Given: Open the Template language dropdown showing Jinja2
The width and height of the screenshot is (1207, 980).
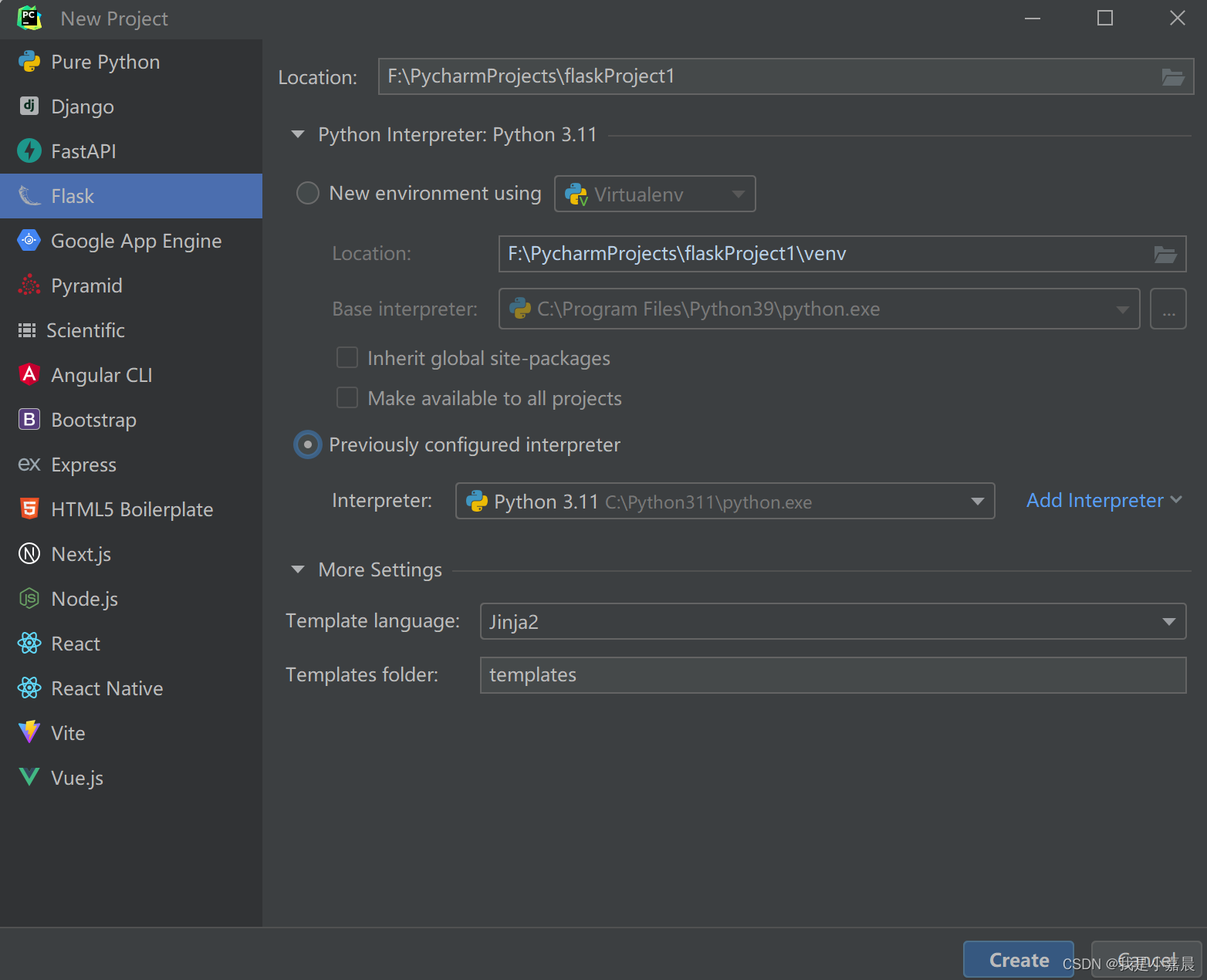Looking at the screenshot, I should 1169,621.
